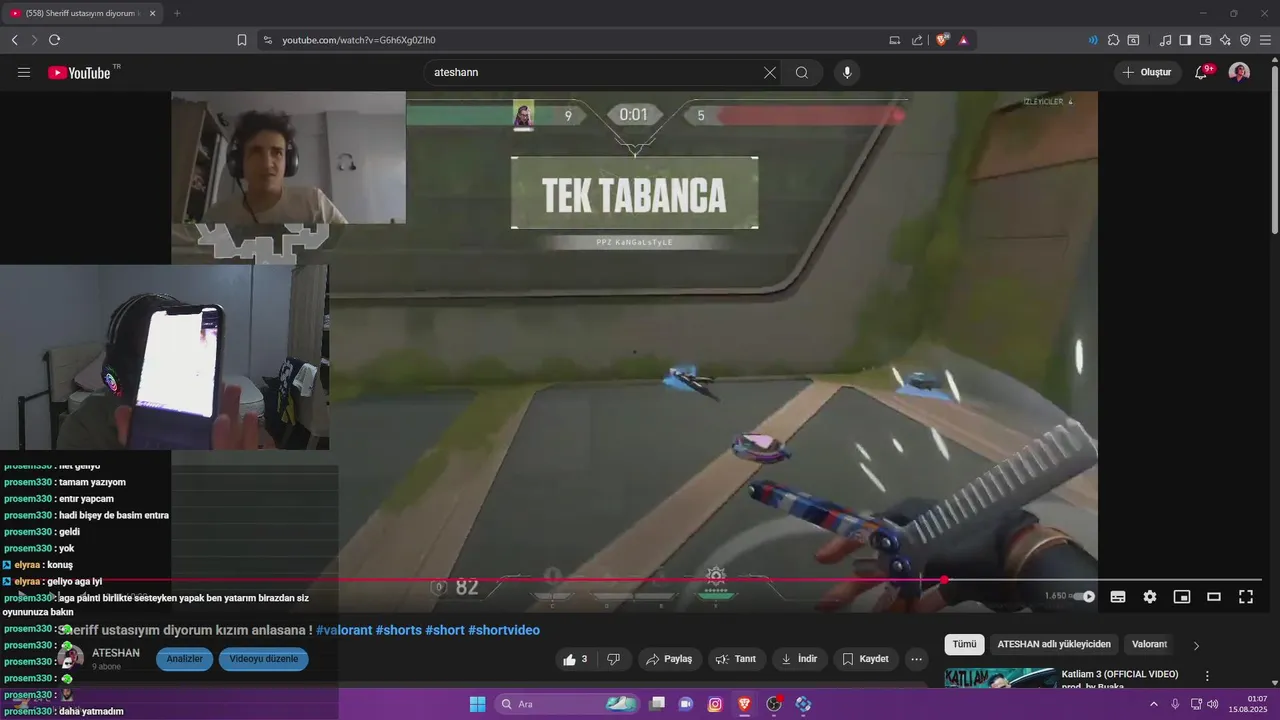1280x720 pixels.
Task: Click the progress bar scrubber handle
Action: [944, 580]
